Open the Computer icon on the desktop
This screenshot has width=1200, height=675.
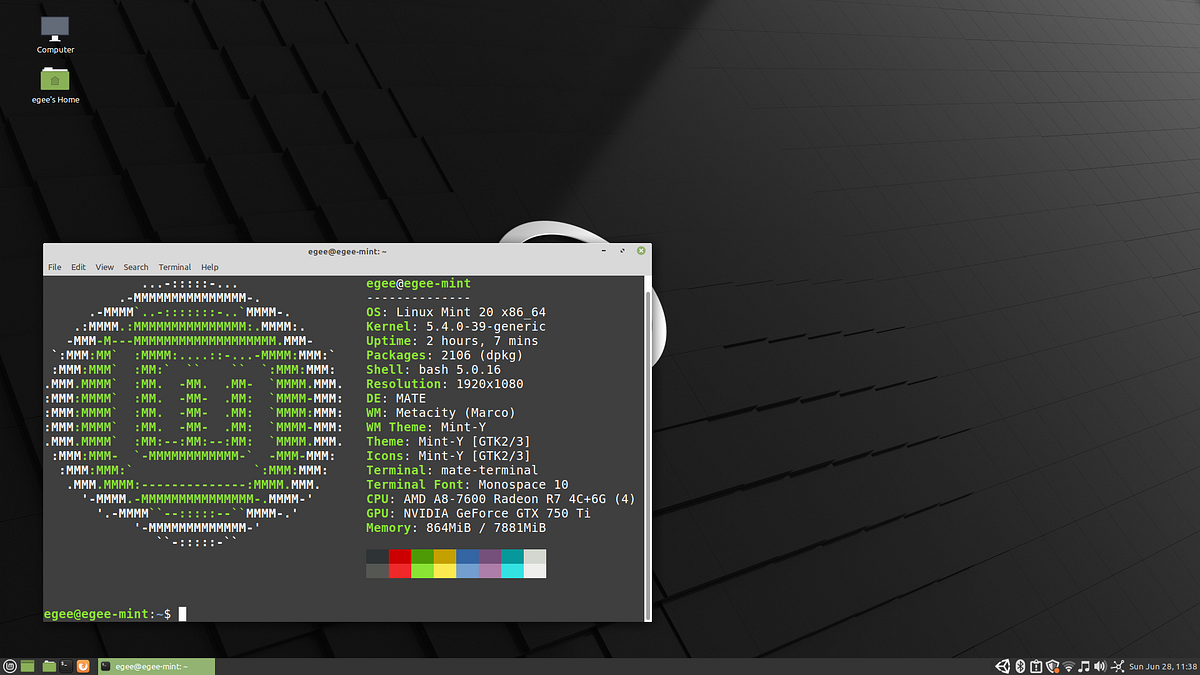tap(55, 30)
